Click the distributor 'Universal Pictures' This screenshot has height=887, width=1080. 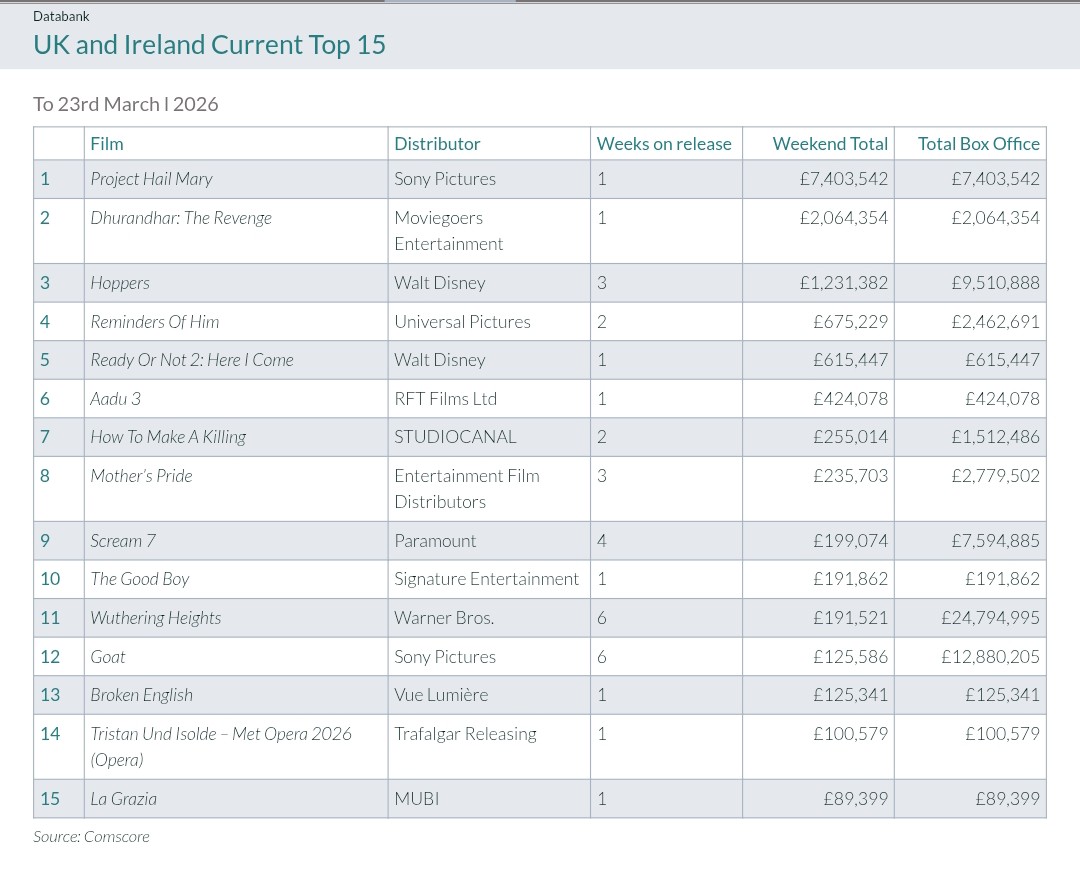pyautogui.click(x=462, y=322)
